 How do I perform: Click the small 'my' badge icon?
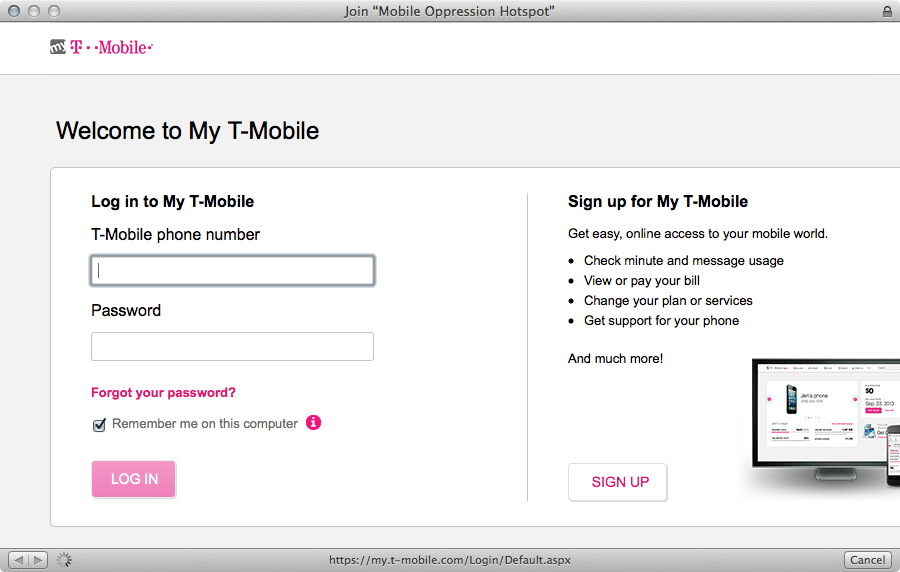coord(58,47)
